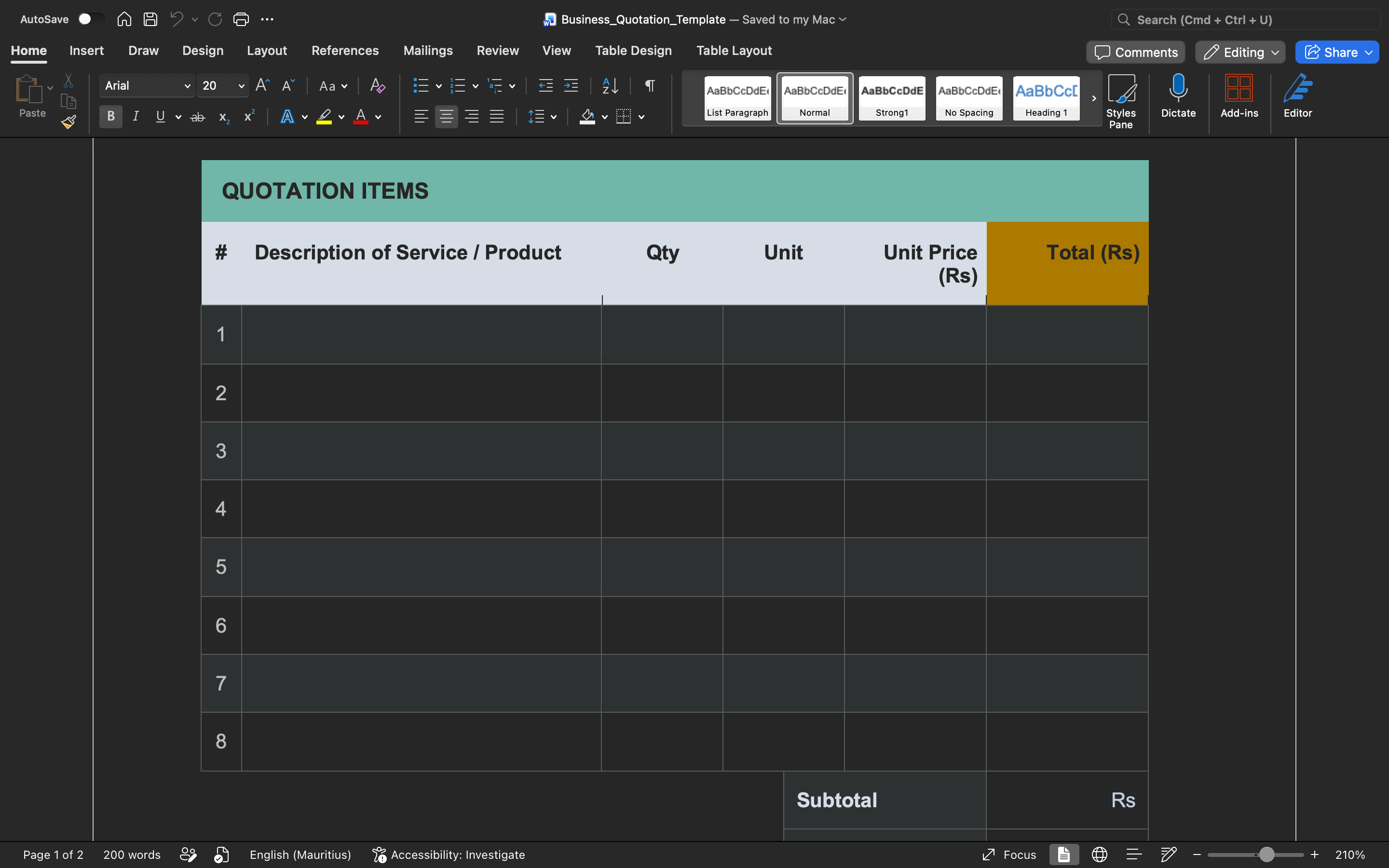This screenshot has height=868, width=1389.
Task: Click the Print icon
Action: pyautogui.click(x=241, y=19)
